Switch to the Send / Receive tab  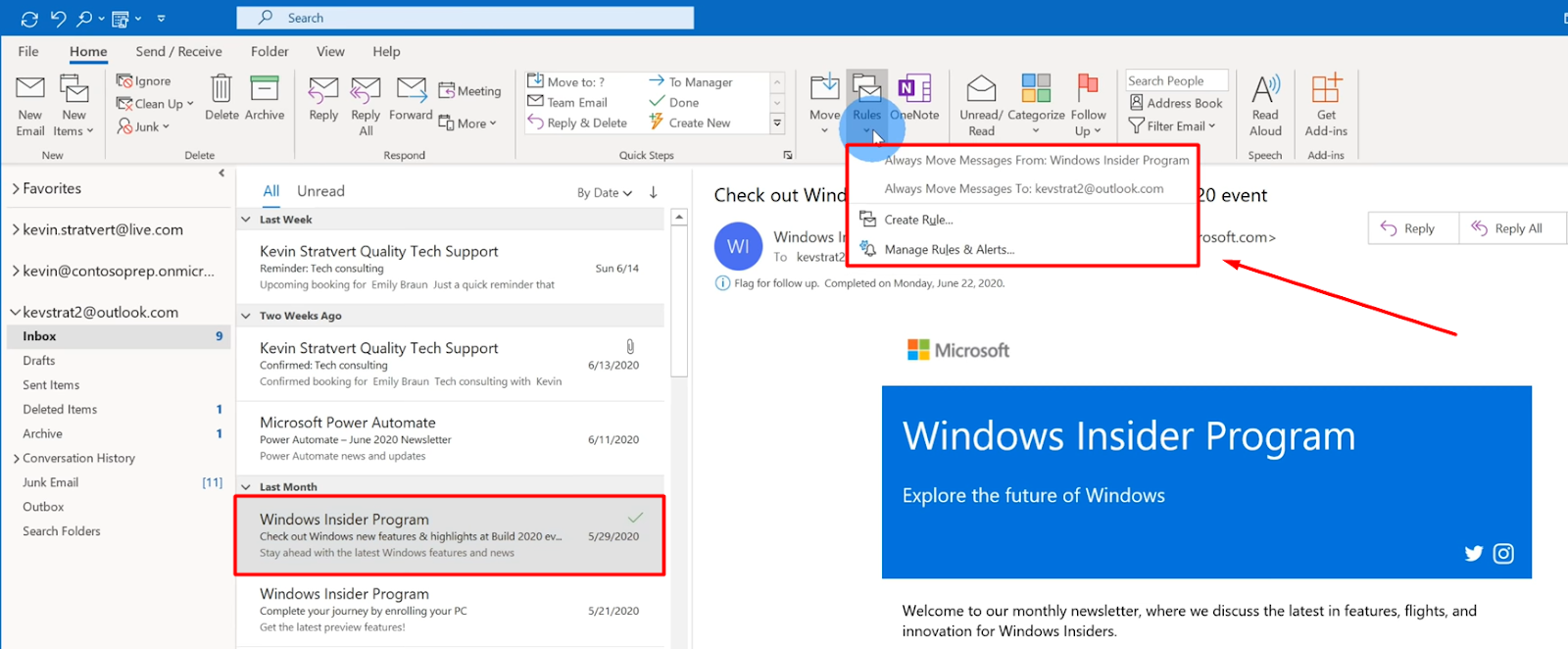pos(178,51)
